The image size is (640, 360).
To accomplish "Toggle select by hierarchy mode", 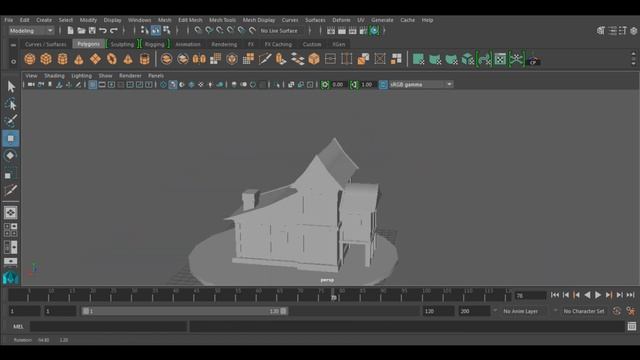I will (145, 30).
